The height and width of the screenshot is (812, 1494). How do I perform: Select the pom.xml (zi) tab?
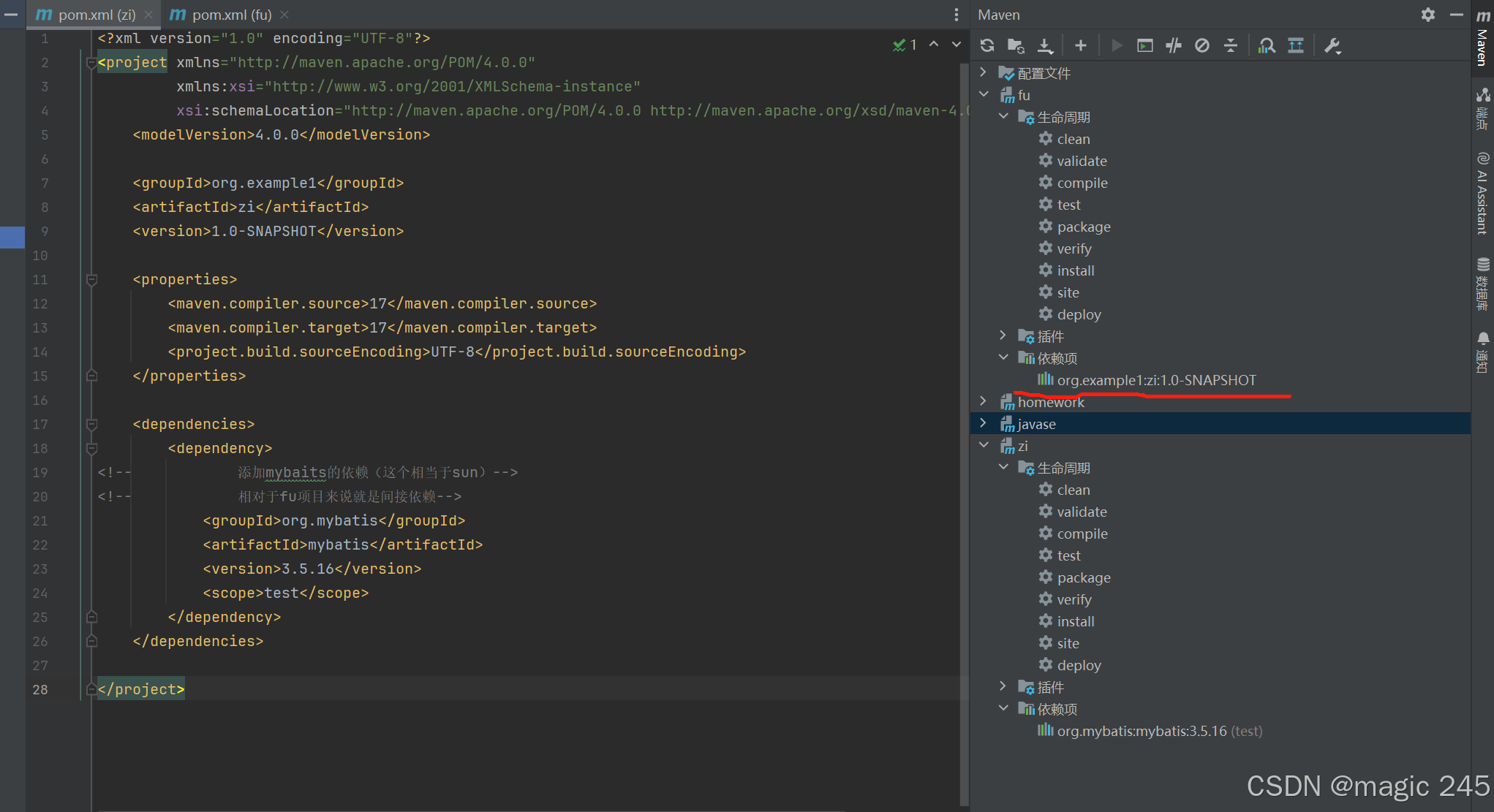pyautogui.click(x=97, y=15)
